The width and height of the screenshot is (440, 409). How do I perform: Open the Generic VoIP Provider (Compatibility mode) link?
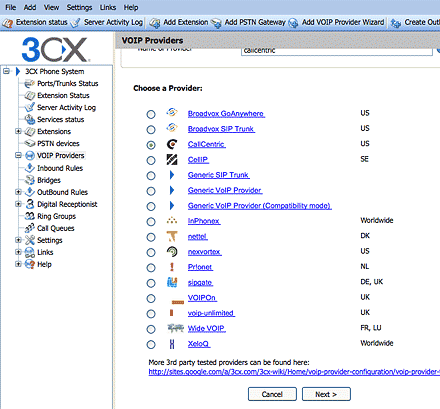click(259, 206)
